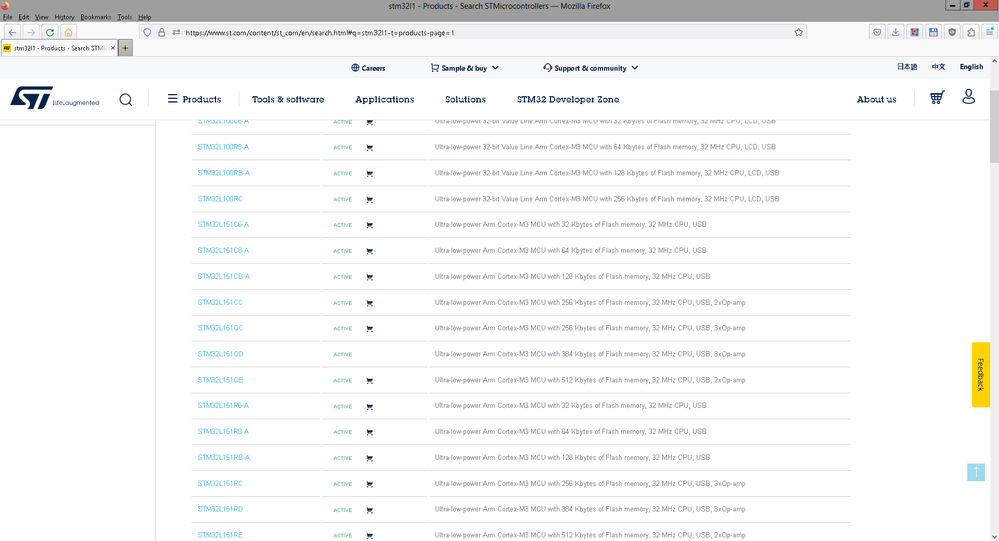The height and width of the screenshot is (541, 999).
Task: Click the ST life.augmented logo
Action: [55, 99]
